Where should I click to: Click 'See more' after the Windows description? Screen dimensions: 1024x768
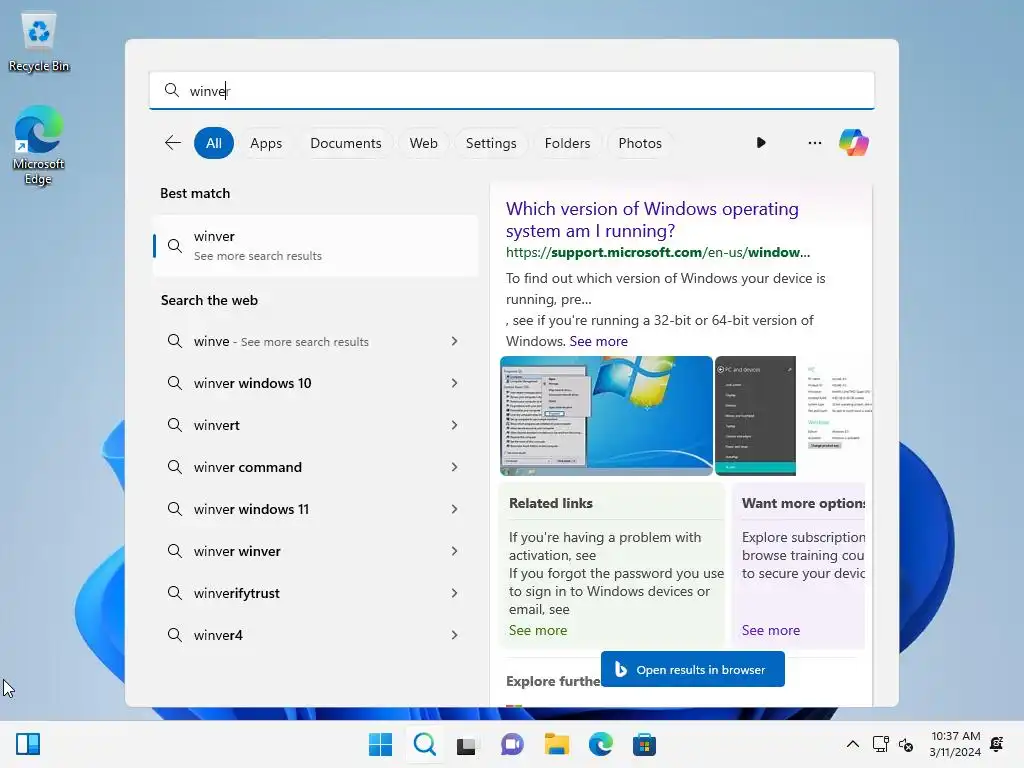click(598, 341)
